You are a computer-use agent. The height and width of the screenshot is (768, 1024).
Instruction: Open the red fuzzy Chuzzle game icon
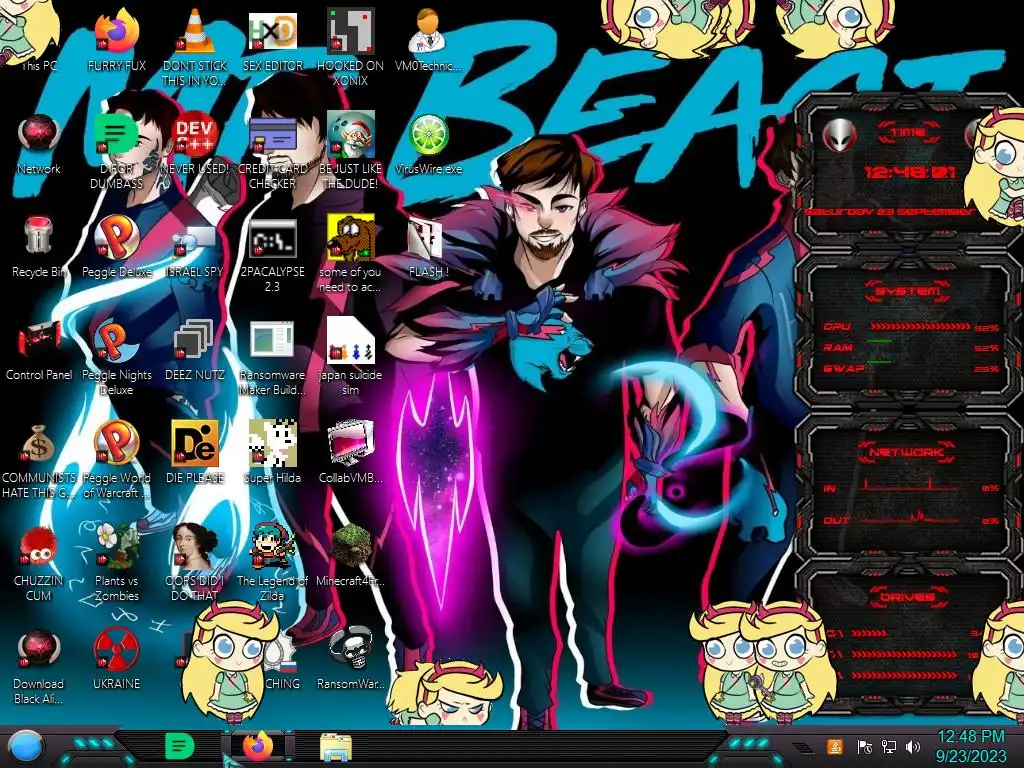pos(39,546)
